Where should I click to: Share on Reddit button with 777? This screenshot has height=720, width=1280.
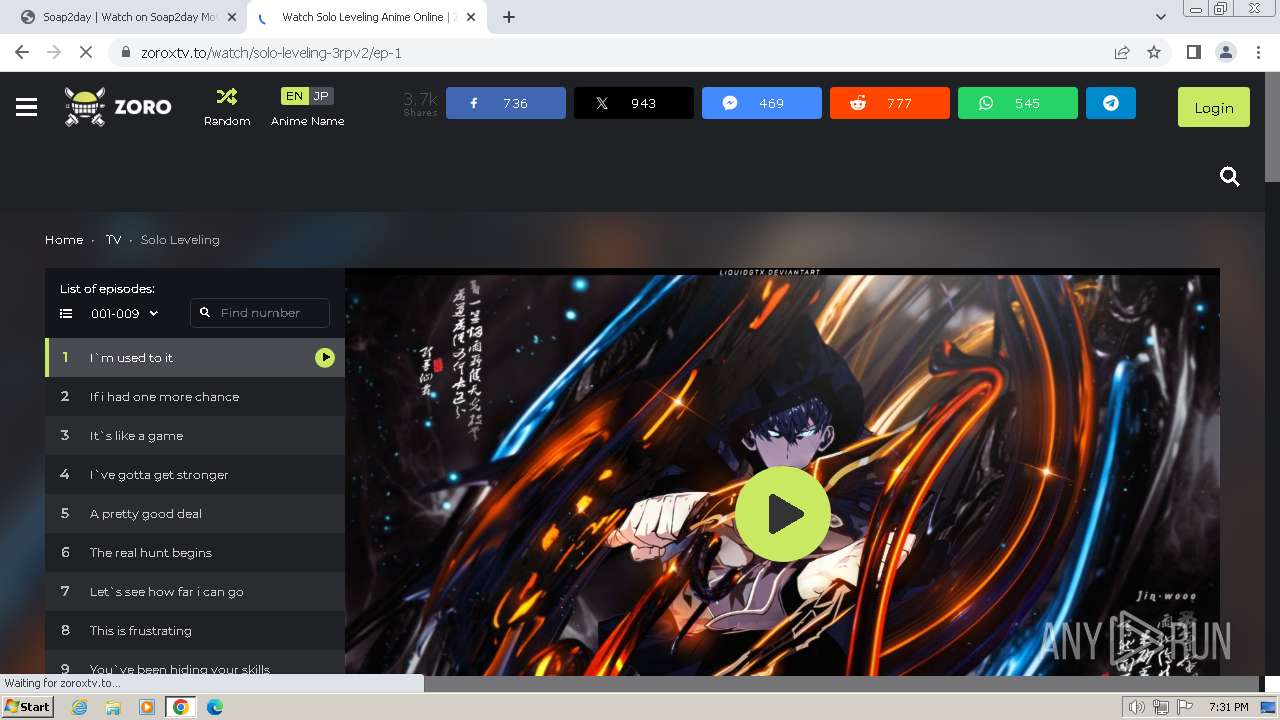tap(890, 103)
